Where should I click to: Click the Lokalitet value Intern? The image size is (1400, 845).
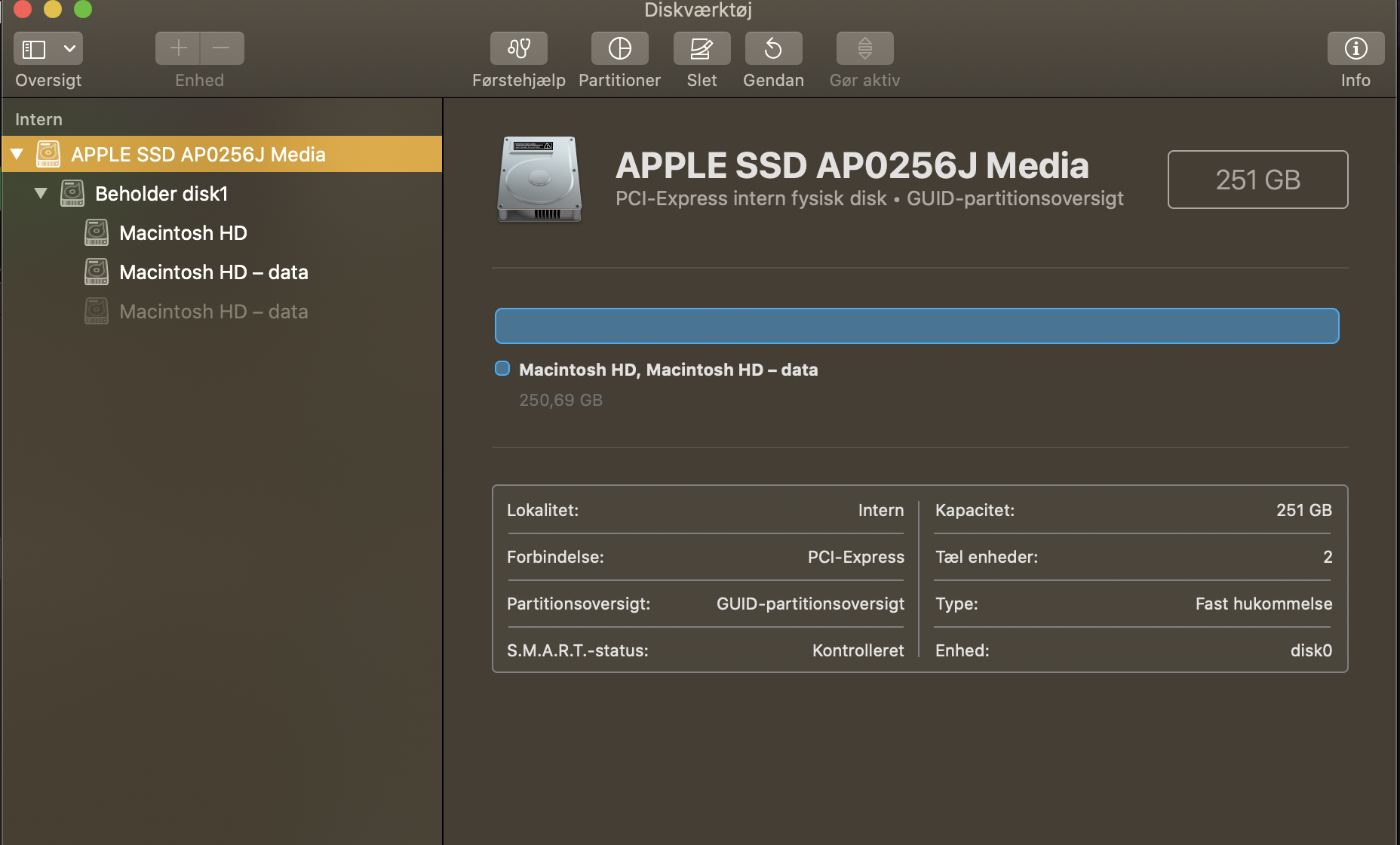coord(881,510)
